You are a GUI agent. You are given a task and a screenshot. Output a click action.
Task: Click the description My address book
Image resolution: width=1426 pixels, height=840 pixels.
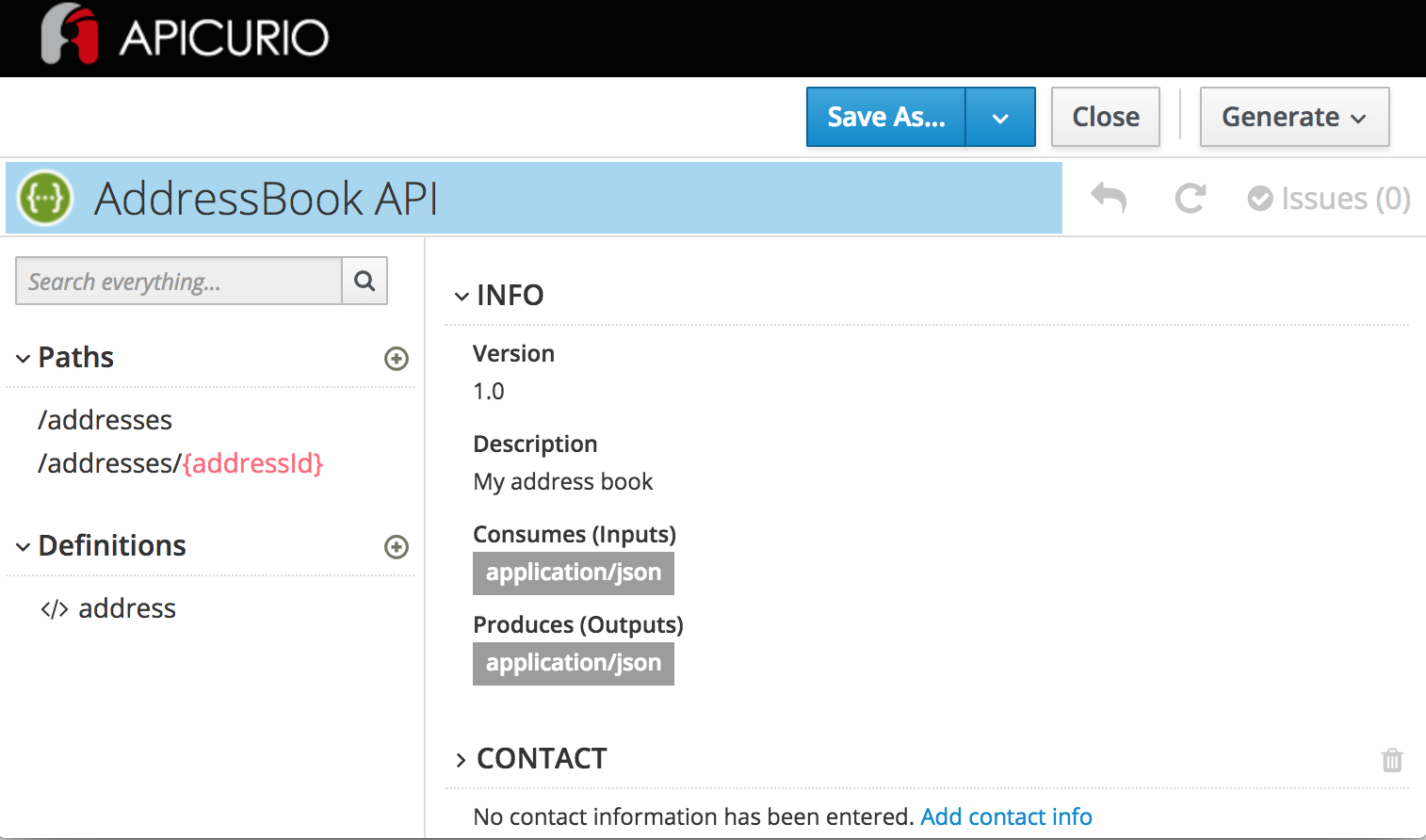pyautogui.click(x=563, y=481)
